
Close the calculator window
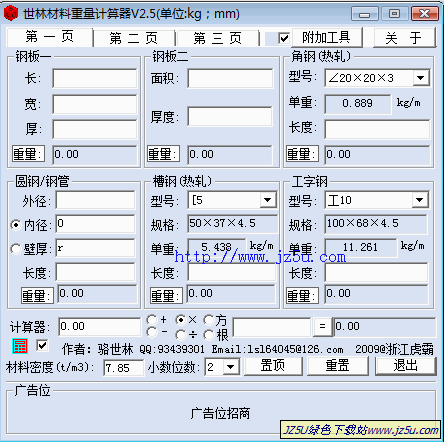pyautogui.click(x=424, y=14)
